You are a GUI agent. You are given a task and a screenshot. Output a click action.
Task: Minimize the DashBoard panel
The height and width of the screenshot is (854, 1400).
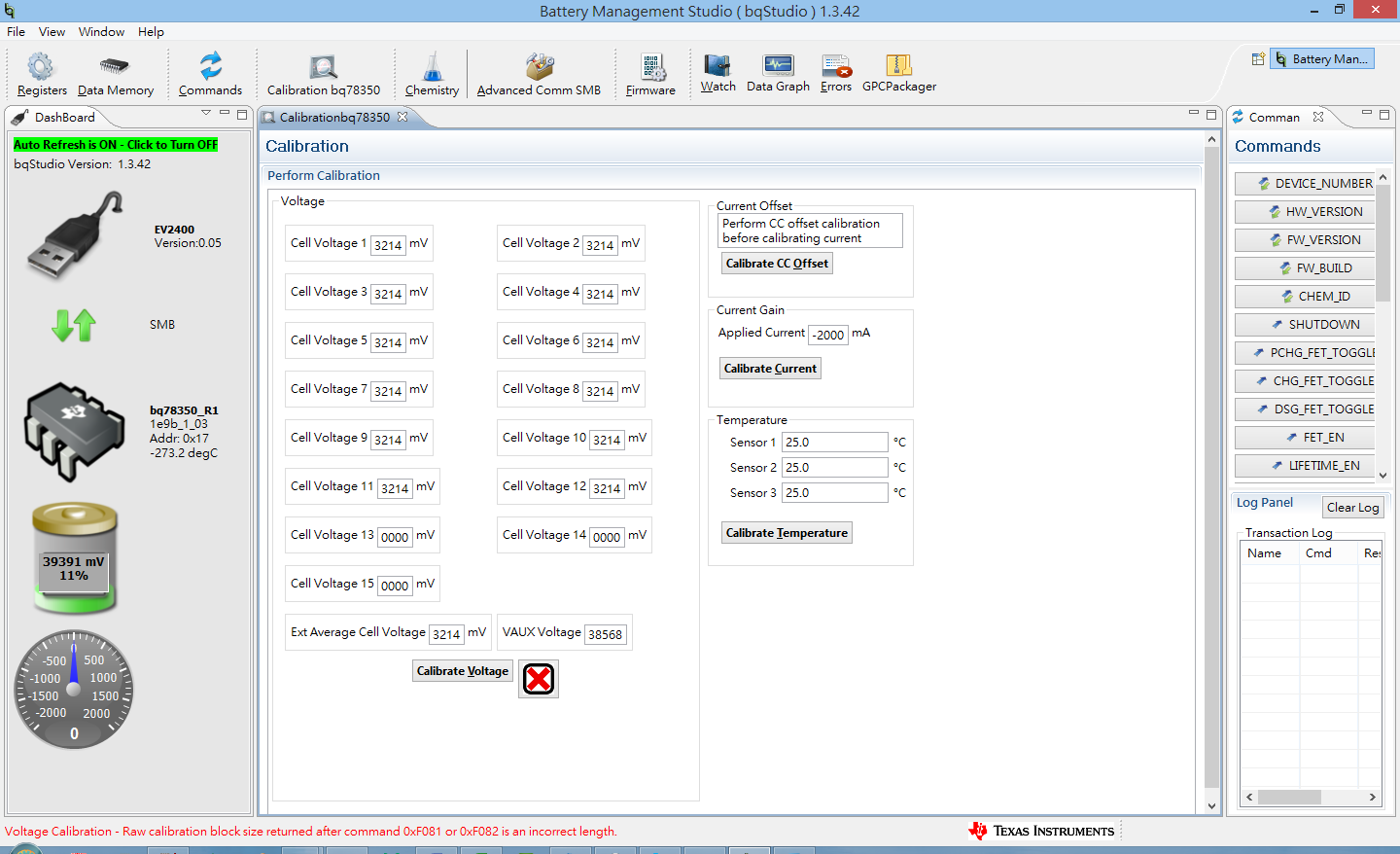click(x=225, y=114)
